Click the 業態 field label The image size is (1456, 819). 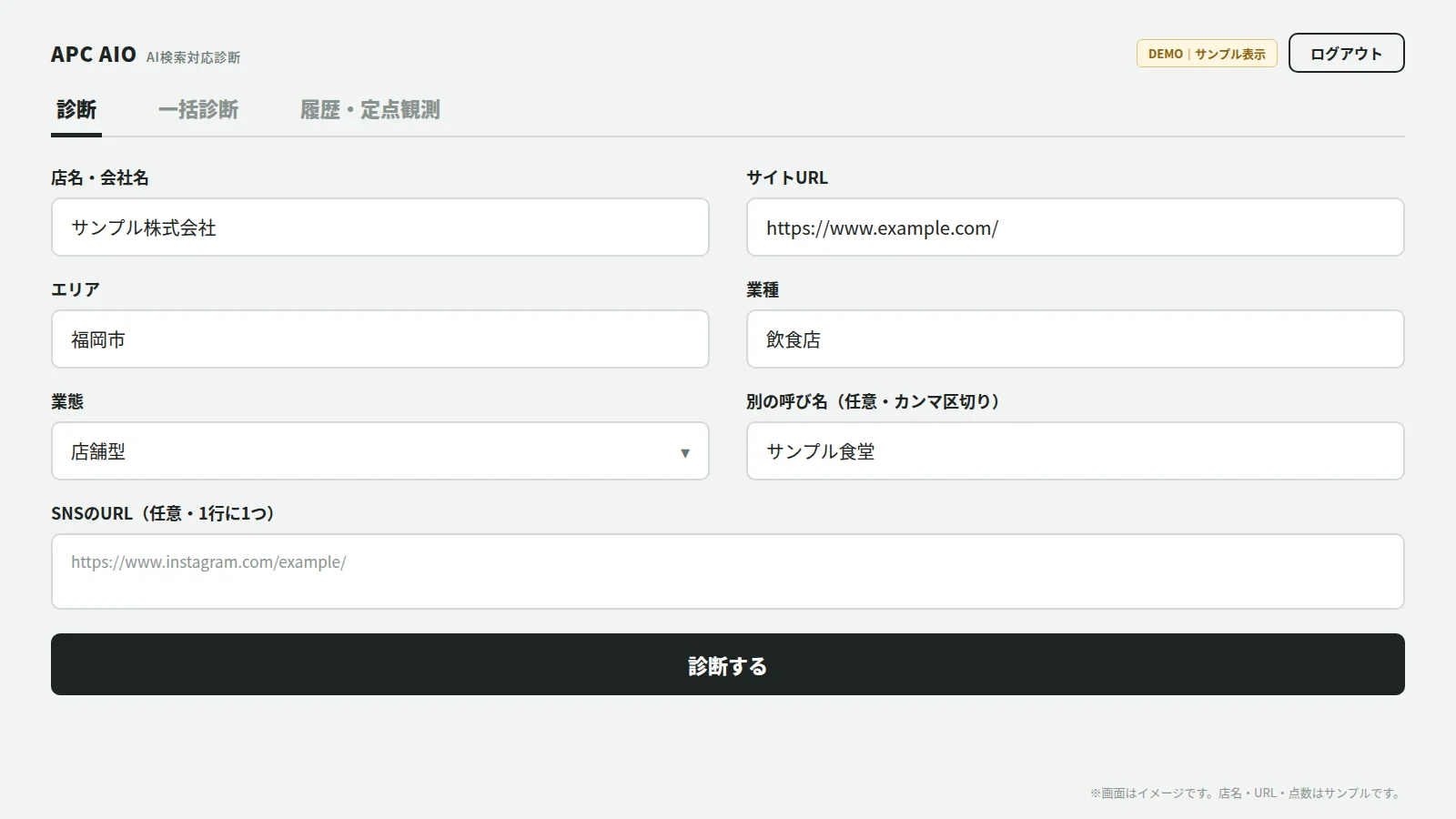pyautogui.click(x=67, y=401)
